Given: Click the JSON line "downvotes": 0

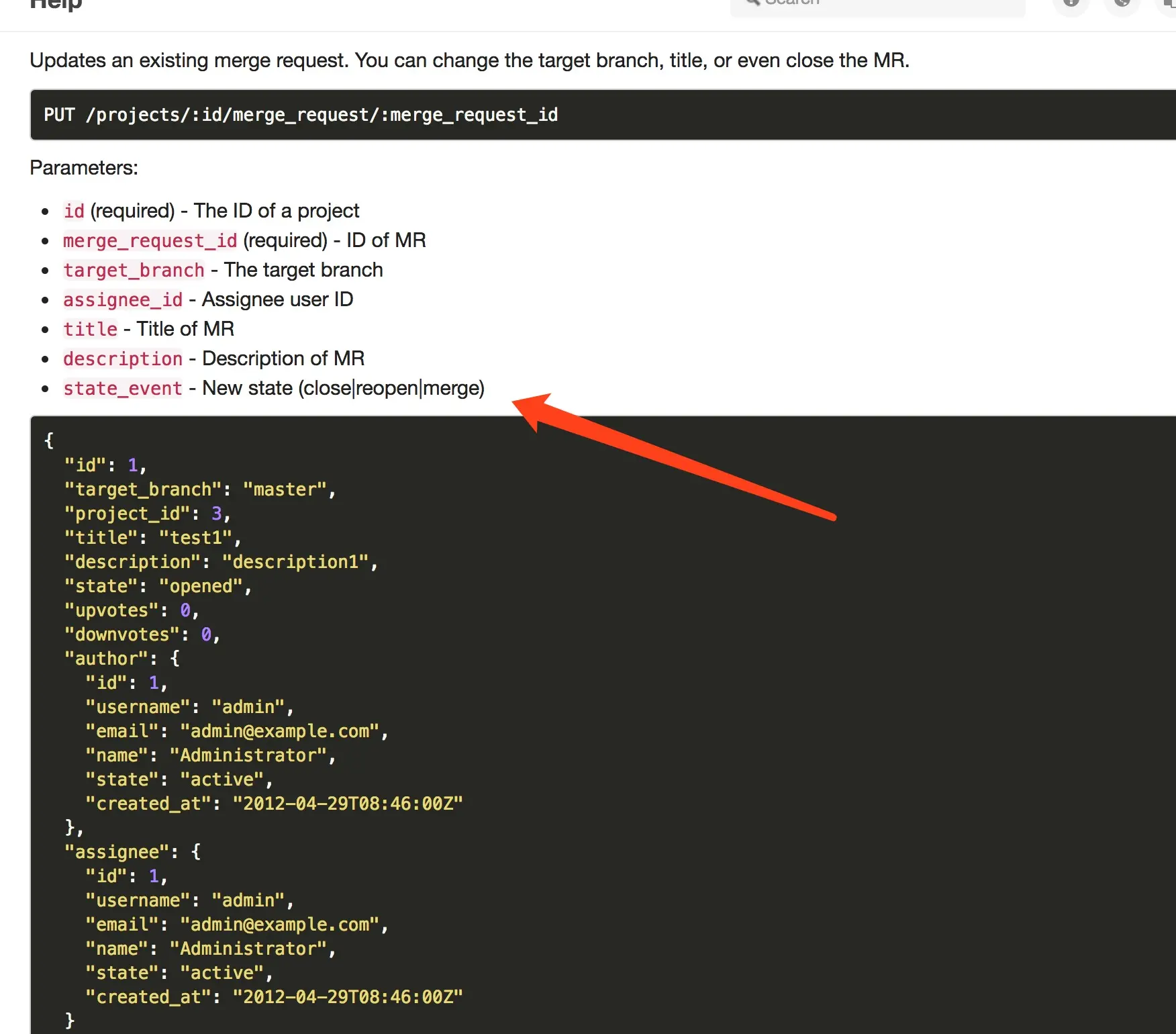Looking at the screenshot, I should [x=142, y=634].
